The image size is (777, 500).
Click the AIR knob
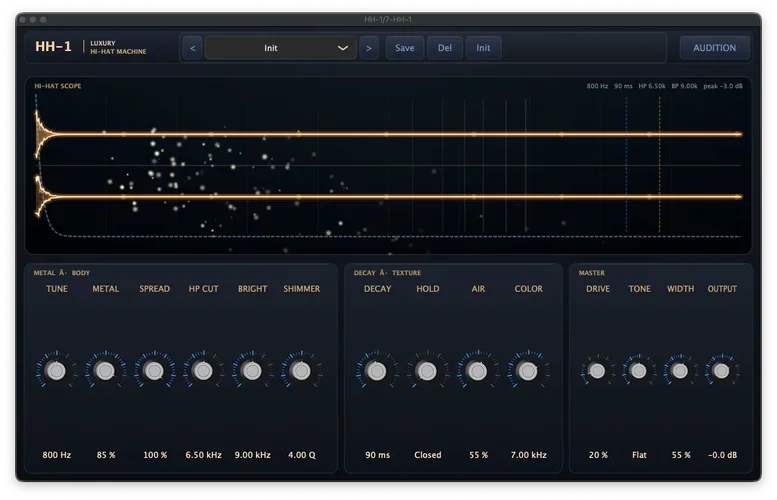[477, 371]
